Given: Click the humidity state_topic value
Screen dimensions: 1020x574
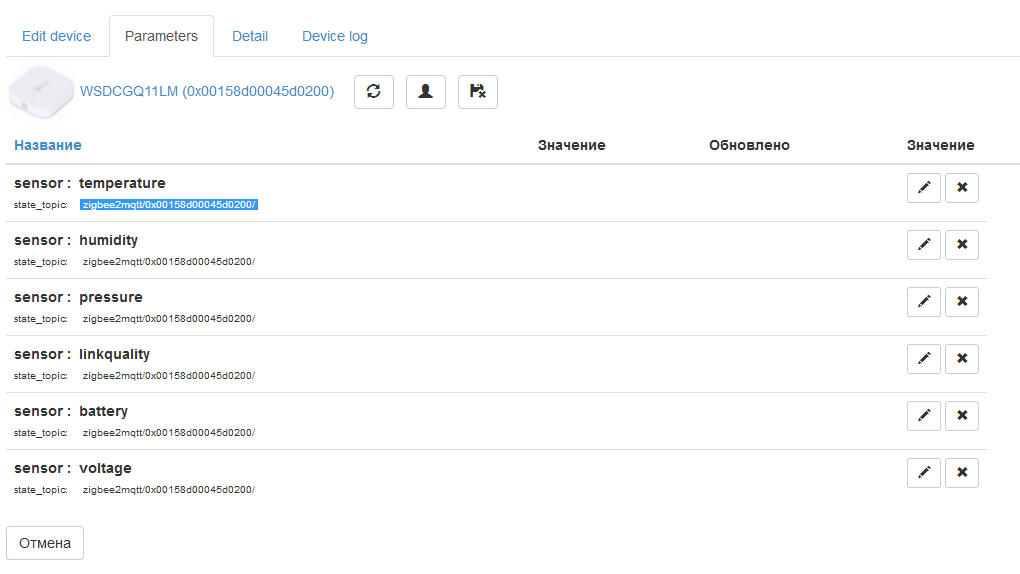Looking at the screenshot, I should tap(169, 262).
